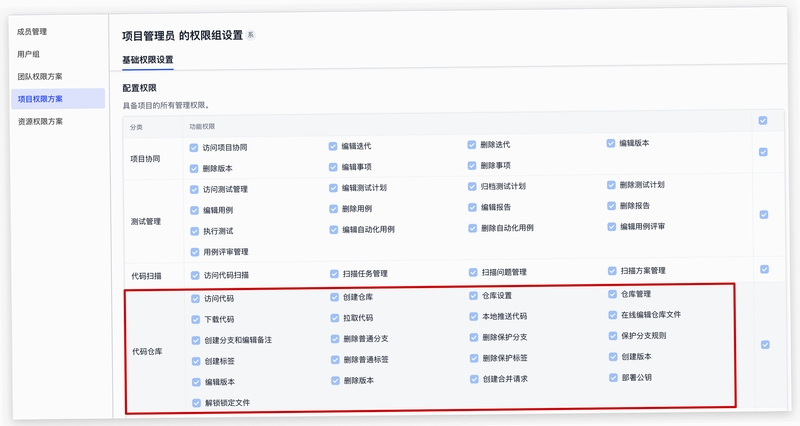The height and width of the screenshot is (426, 800).
Task: Toggle the whole-row checkbox for 代码扫描
Action: pyautogui.click(x=764, y=269)
